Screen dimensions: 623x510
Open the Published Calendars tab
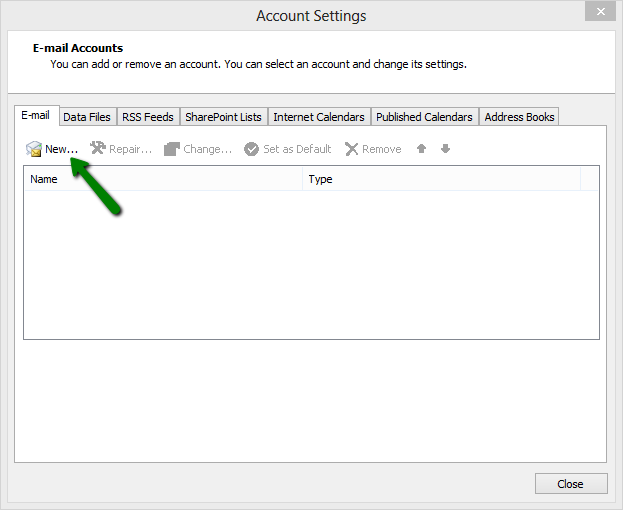click(425, 117)
